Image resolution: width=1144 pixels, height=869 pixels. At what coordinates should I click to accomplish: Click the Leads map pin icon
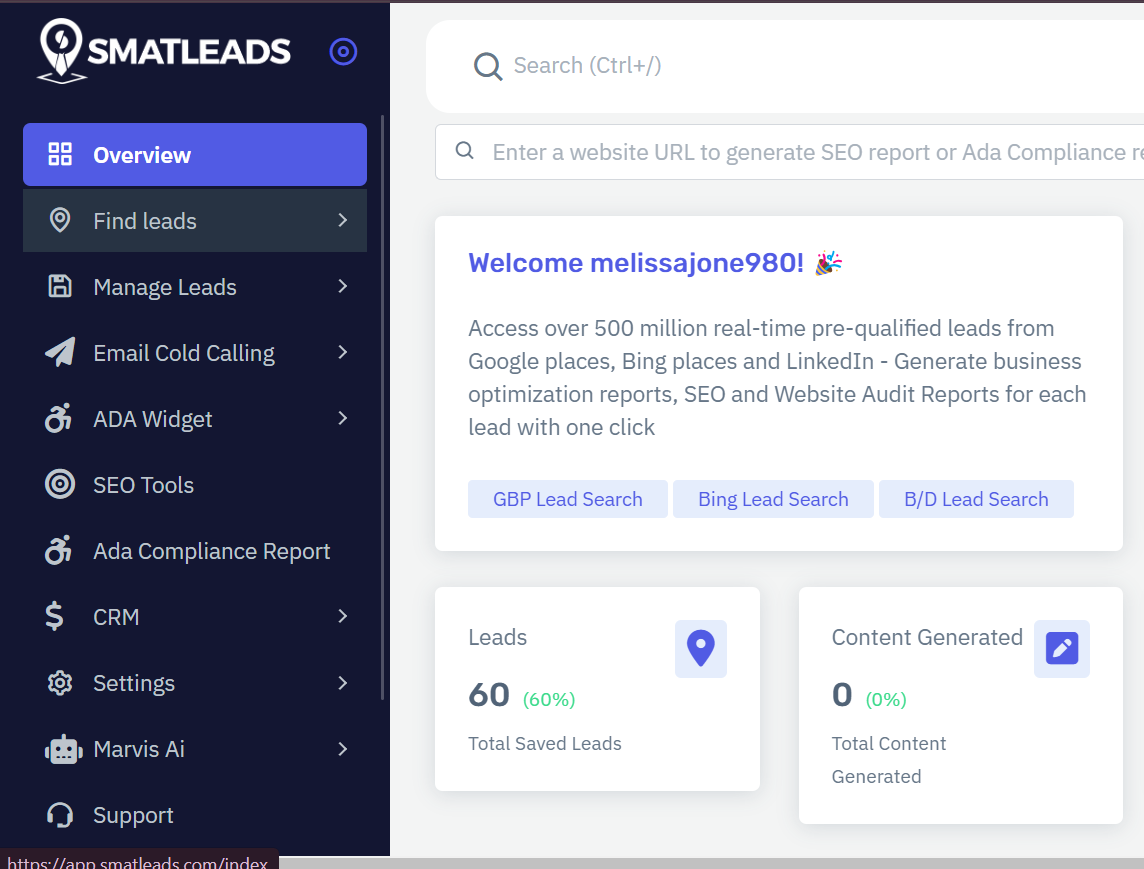point(701,648)
